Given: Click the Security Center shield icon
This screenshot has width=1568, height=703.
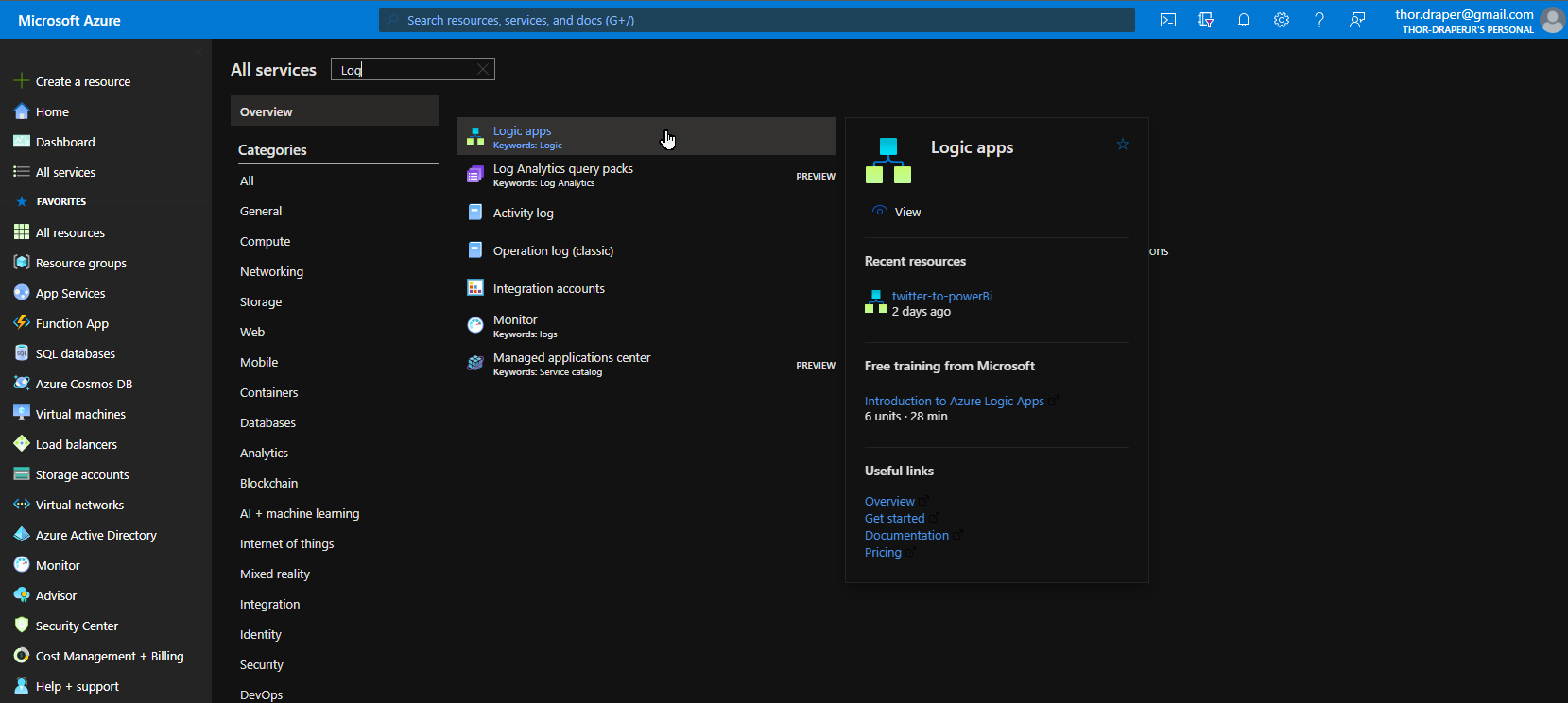Looking at the screenshot, I should 22,626.
